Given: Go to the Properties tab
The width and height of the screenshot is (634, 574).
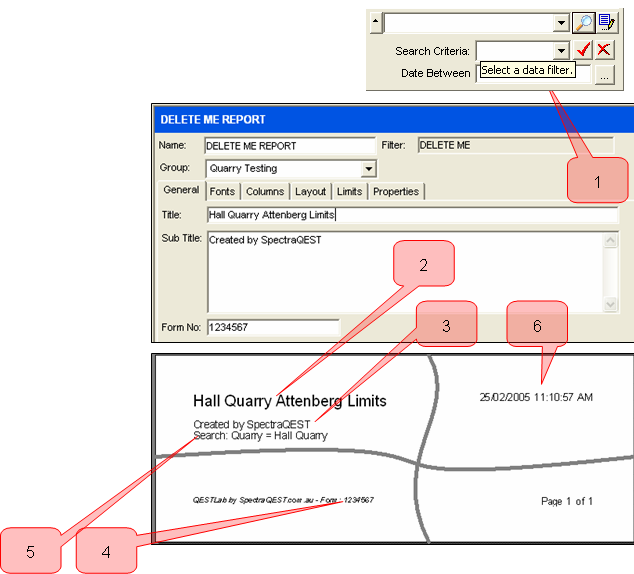Looking at the screenshot, I should [x=396, y=191].
